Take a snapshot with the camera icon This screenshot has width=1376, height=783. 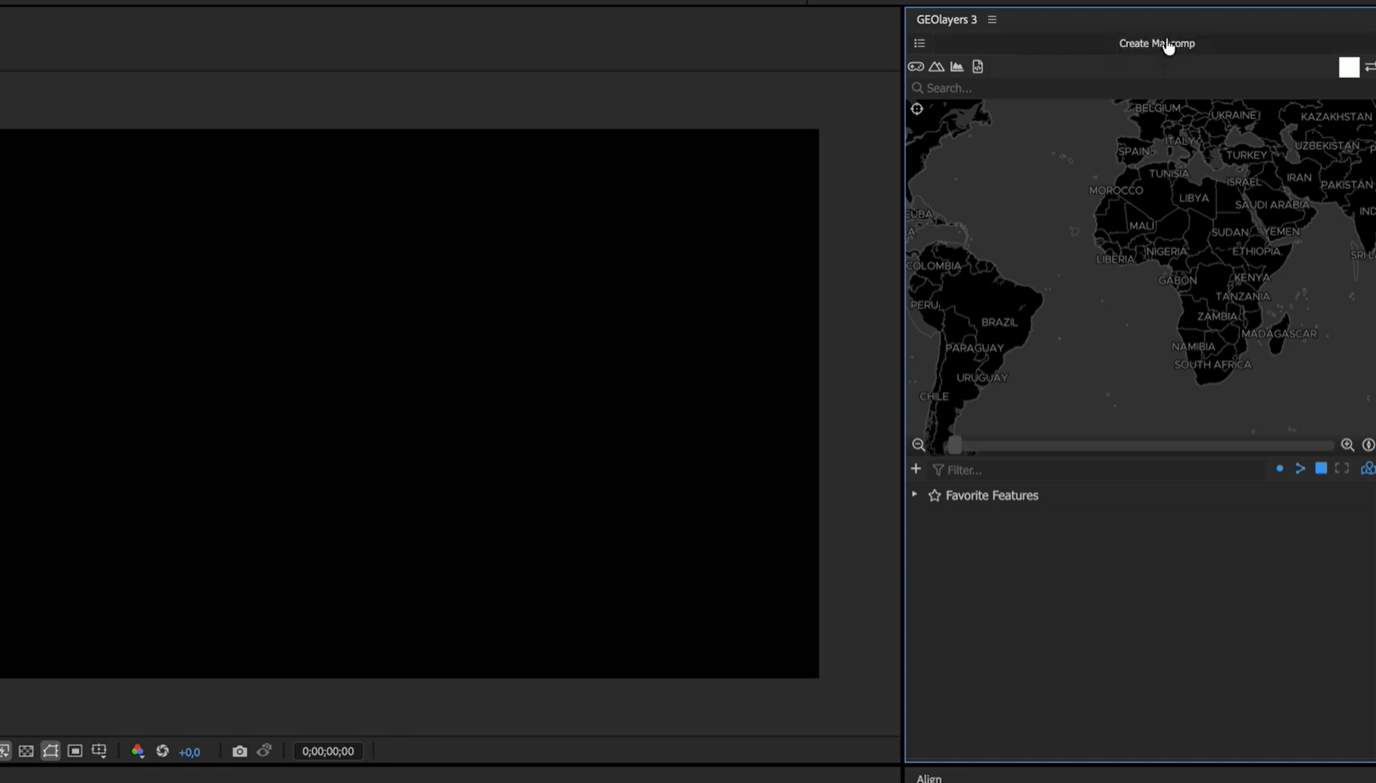coord(240,750)
